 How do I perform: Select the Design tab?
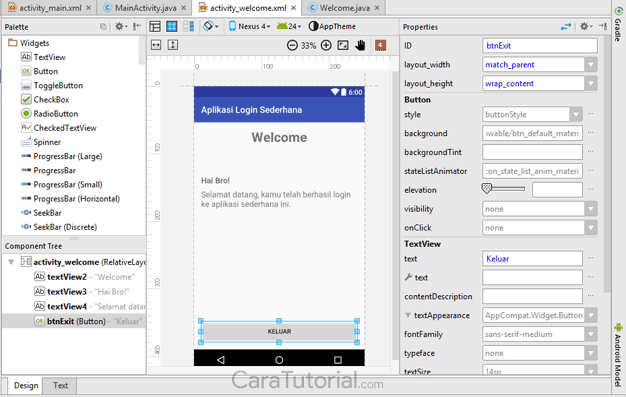(x=26, y=385)
